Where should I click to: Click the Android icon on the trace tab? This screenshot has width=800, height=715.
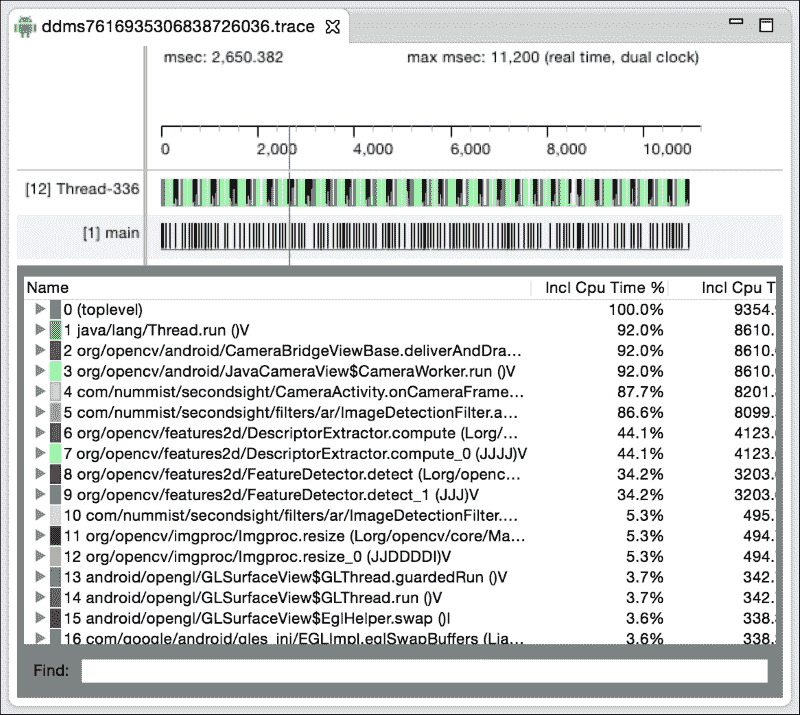click(24, 25)
